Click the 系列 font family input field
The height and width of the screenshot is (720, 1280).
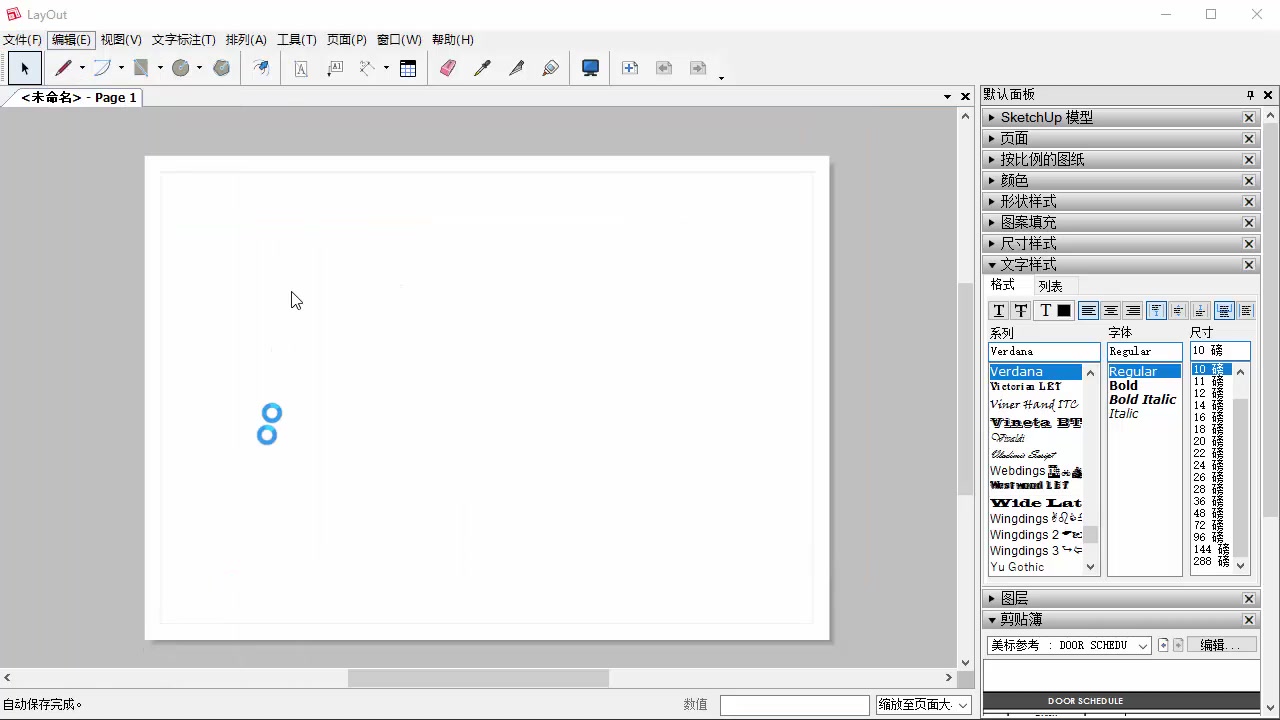(1044, 351)
